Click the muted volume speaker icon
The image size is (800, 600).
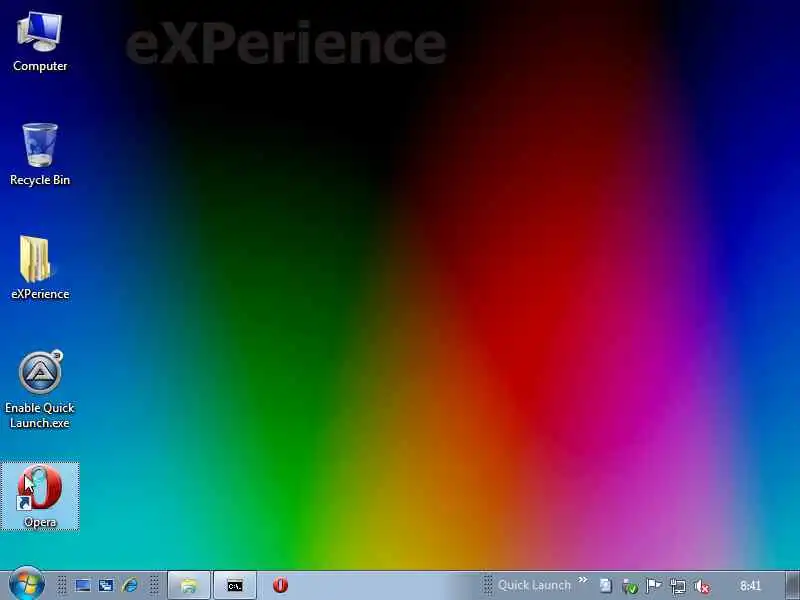click(x=703, y=587)
